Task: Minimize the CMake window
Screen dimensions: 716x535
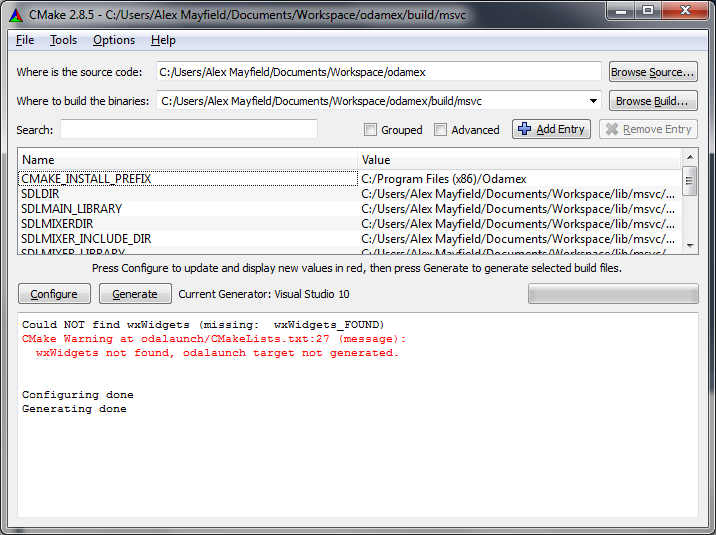Action: tap(621, 11)
